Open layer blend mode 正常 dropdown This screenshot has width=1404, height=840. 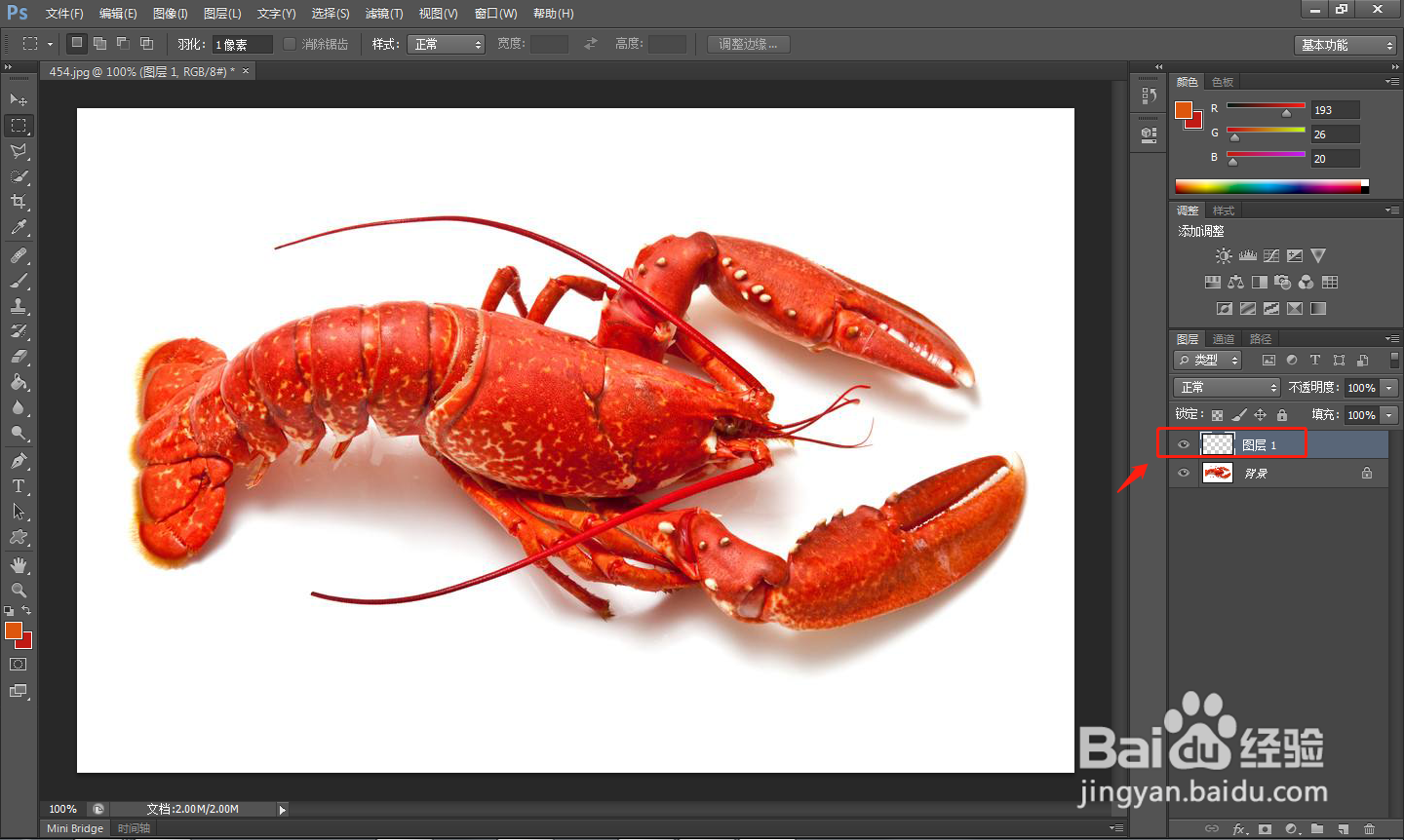click(1227, 388)
